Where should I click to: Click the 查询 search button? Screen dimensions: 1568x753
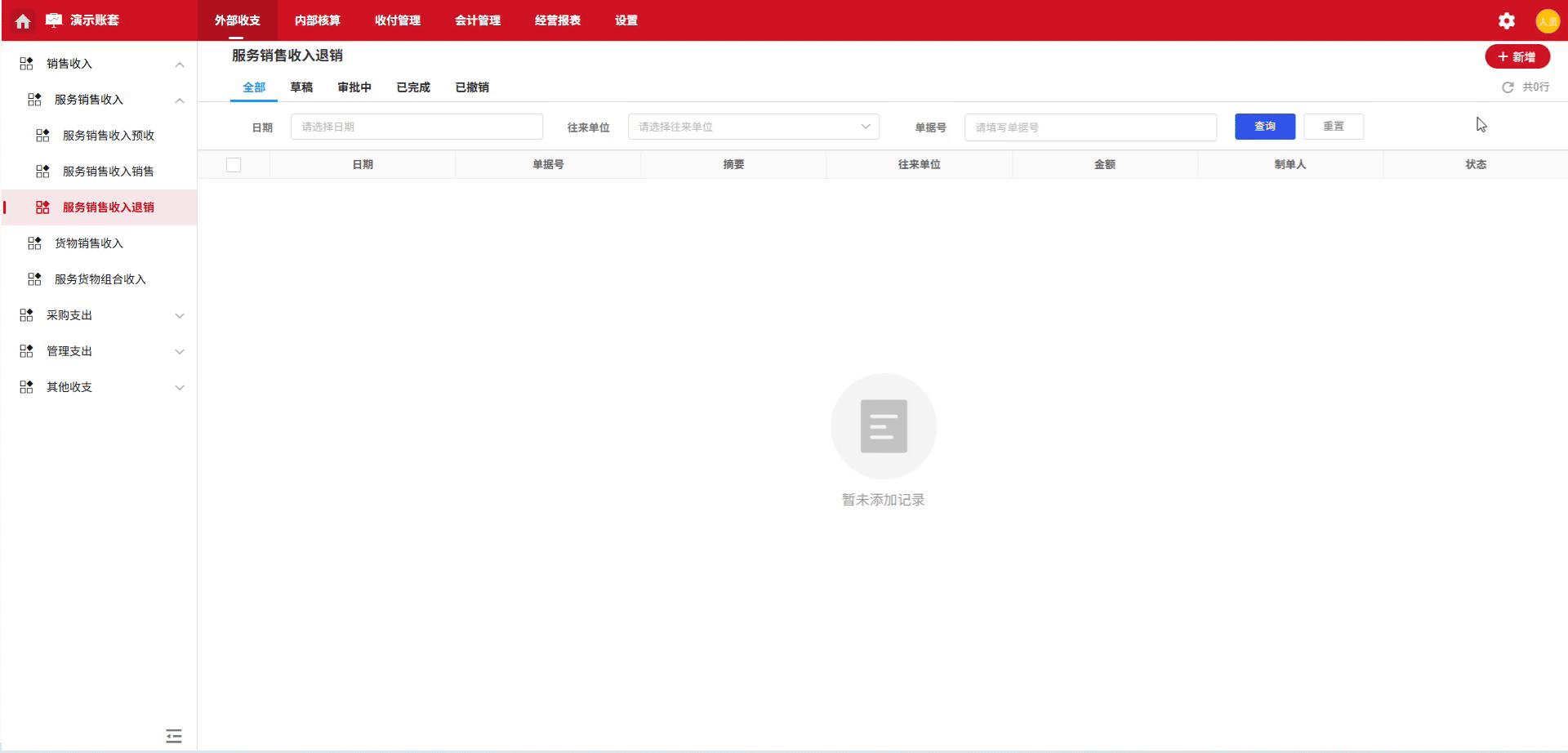(x=1264, y=127)
